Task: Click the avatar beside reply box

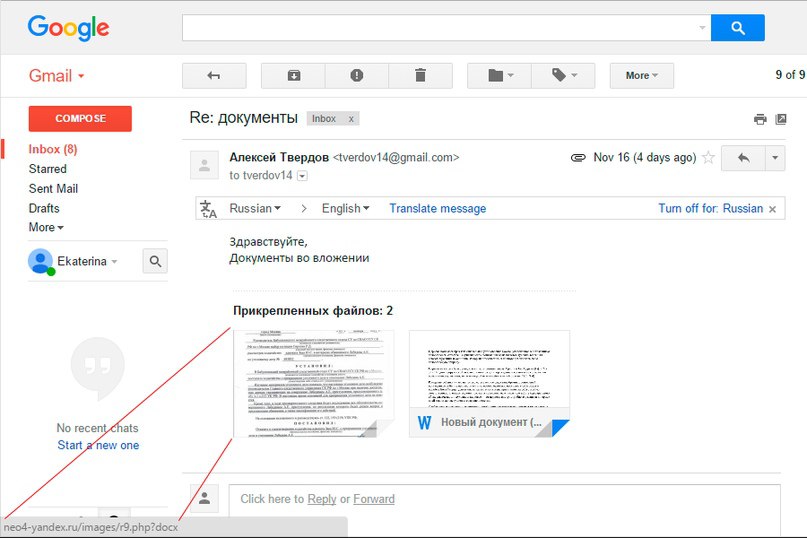Action: [204, 498]
